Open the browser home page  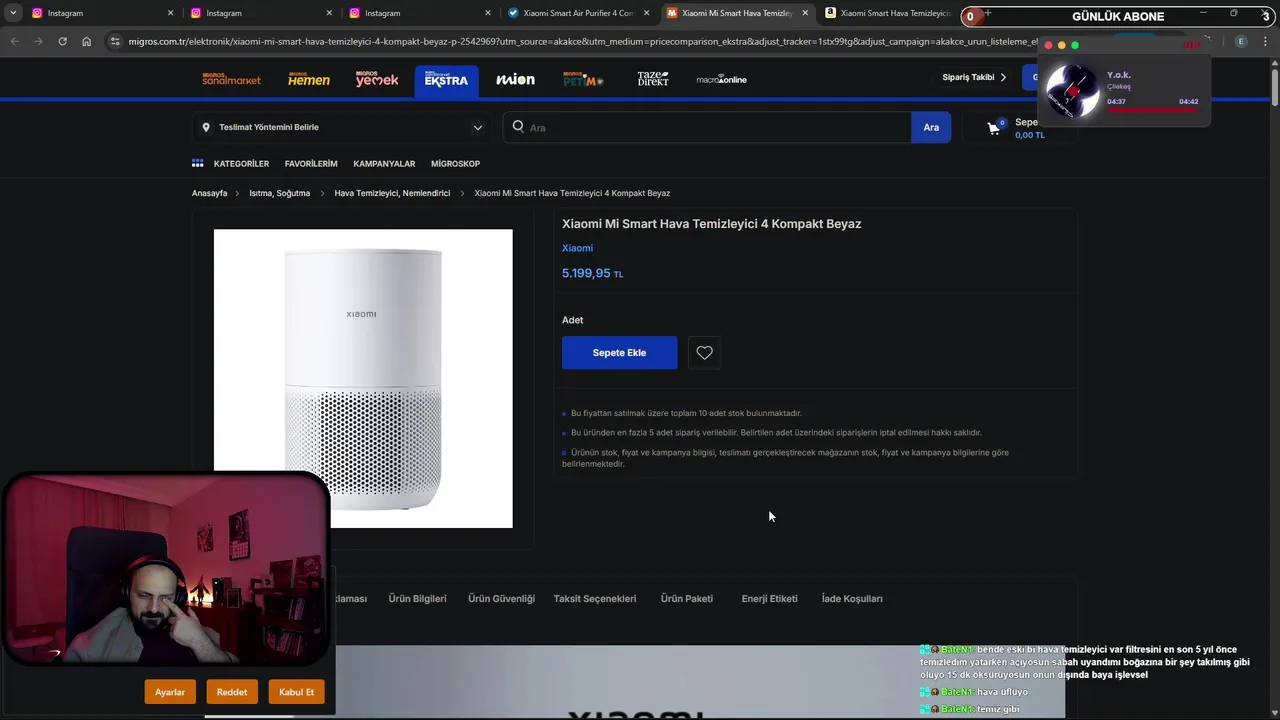86,41
